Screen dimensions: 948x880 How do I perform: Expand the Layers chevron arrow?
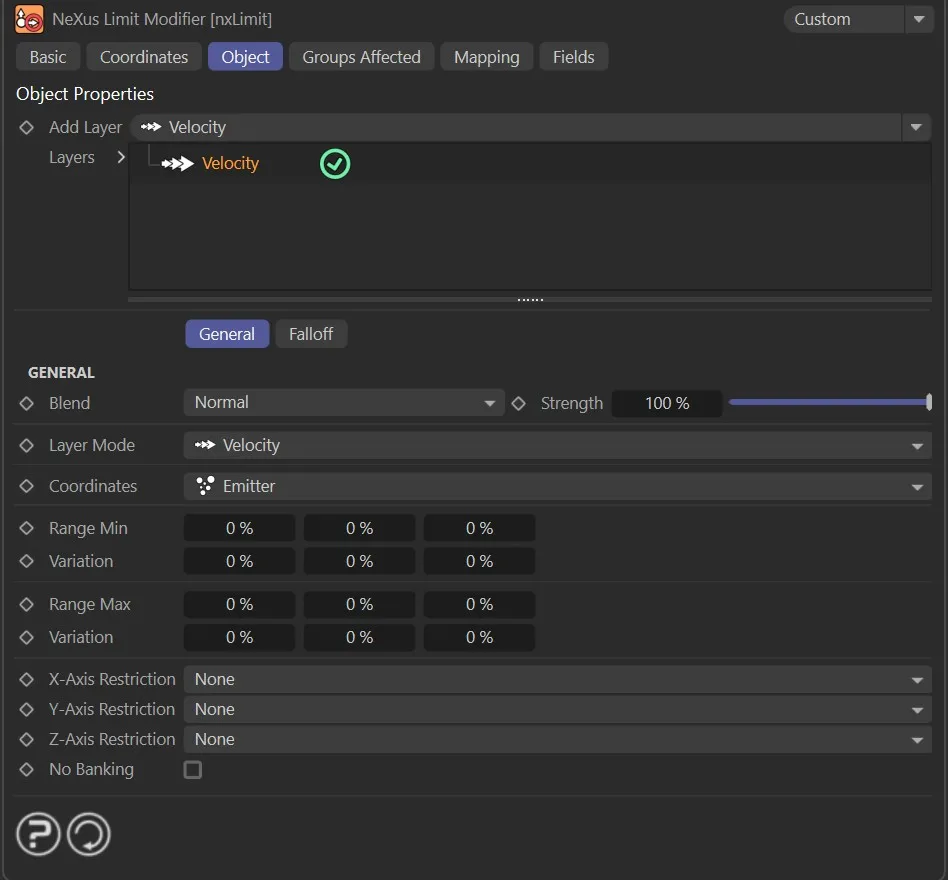[121, 158]
